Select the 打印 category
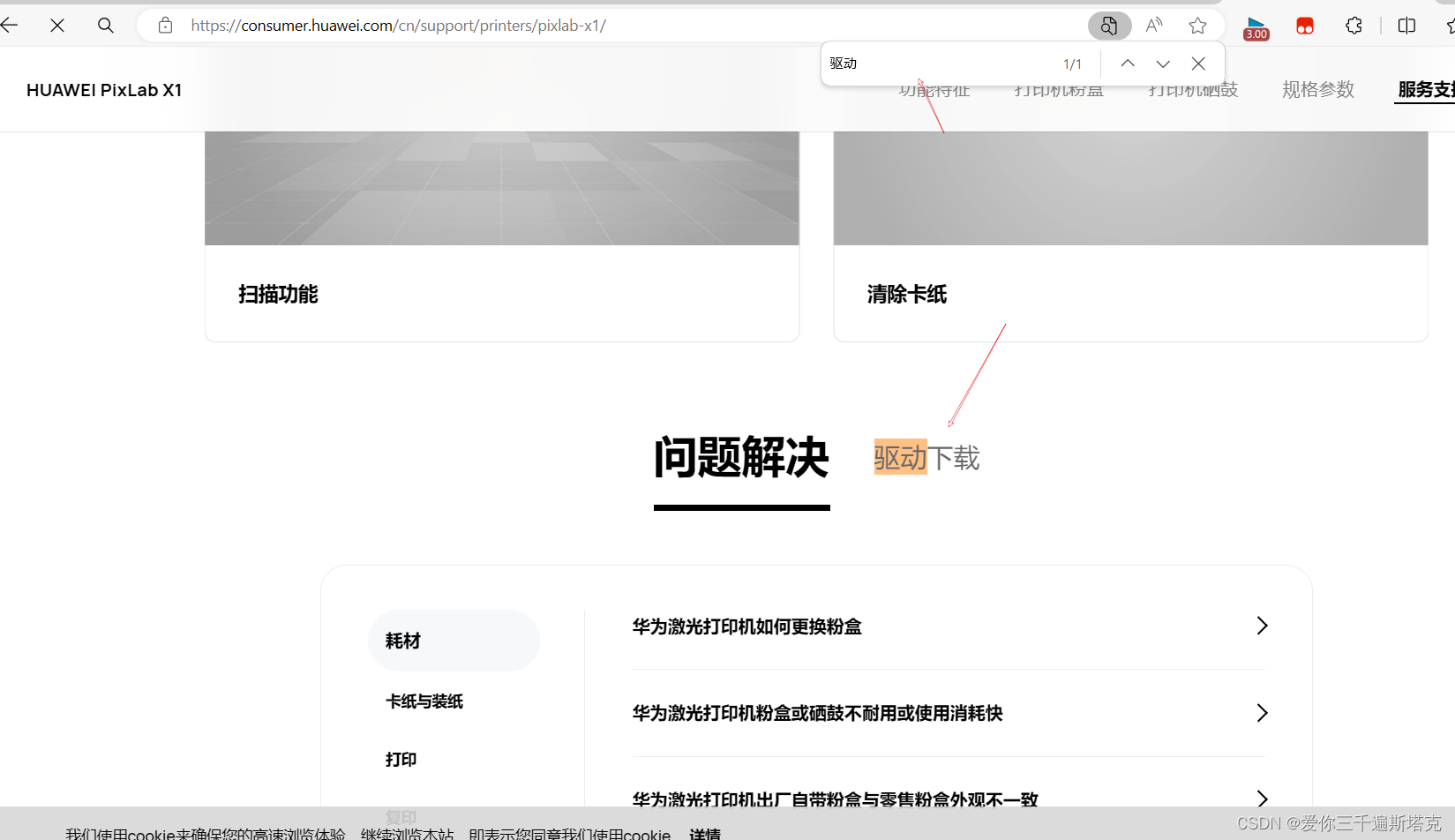Viewport: 1455px width, 840px height. [401, 760]
